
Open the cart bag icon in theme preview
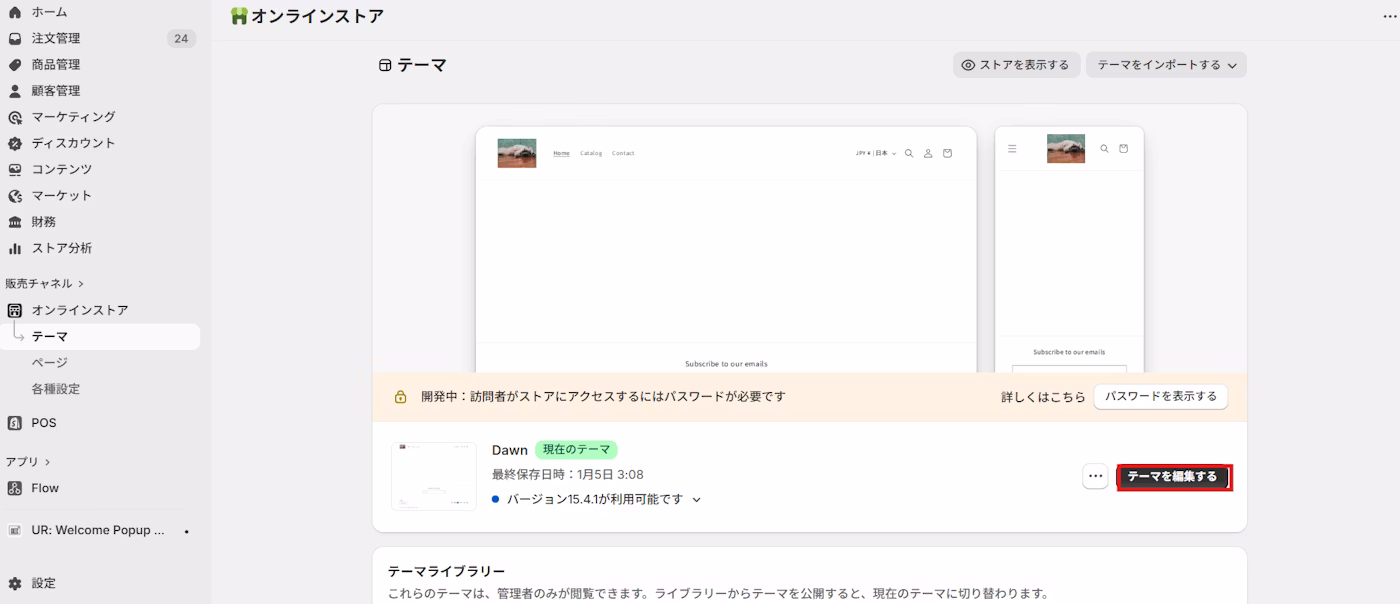947,153
